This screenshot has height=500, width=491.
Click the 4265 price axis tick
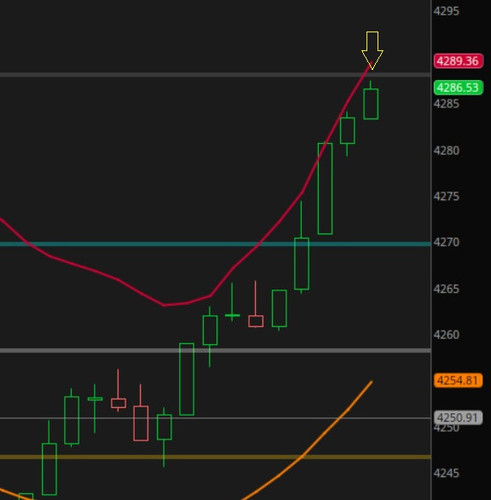tap(446, 289)
